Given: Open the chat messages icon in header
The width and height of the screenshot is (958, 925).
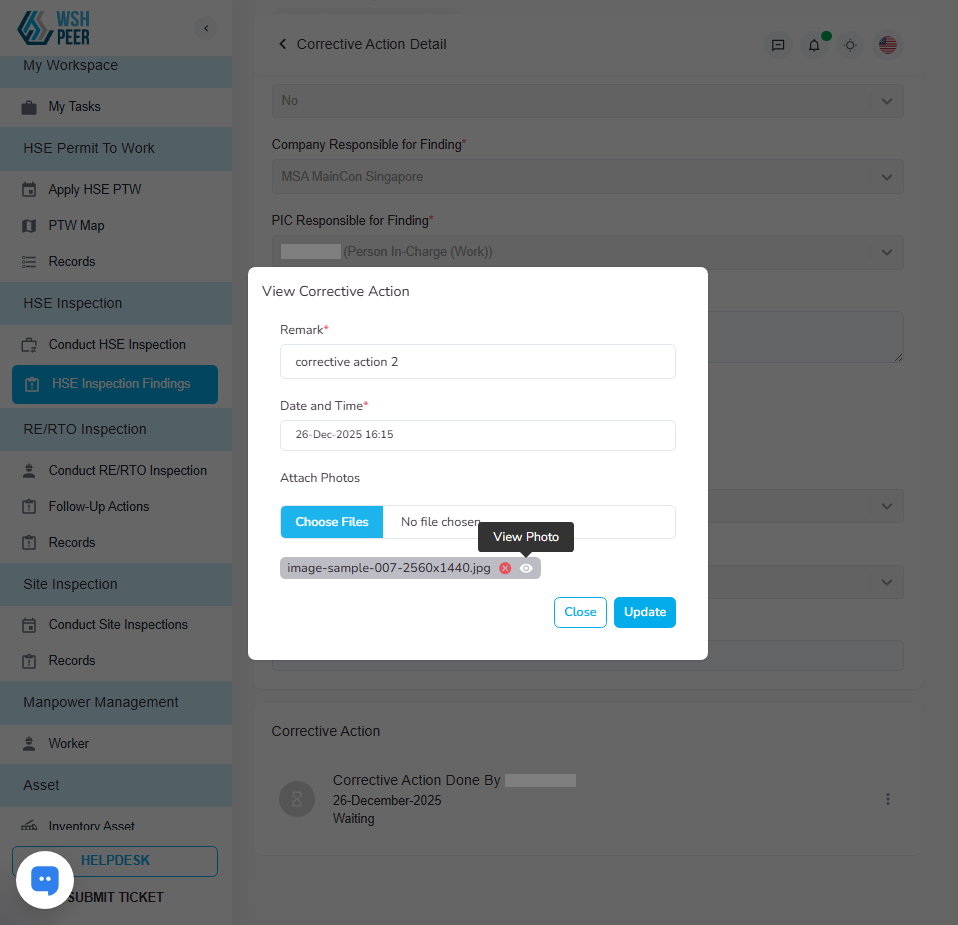Looking at the screenshot, I should 778,45.
